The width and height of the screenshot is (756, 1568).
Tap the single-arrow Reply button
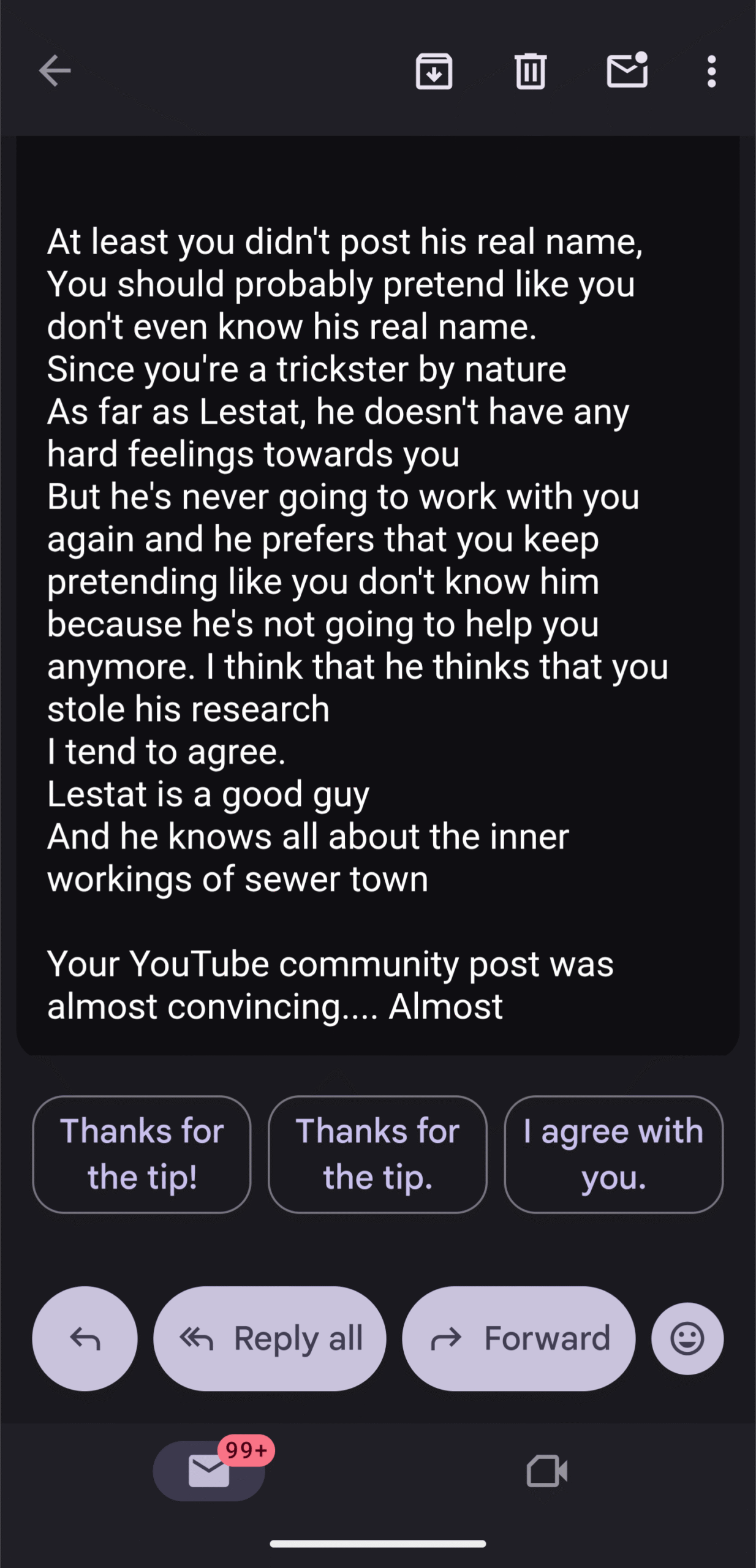pos(85,1338)
